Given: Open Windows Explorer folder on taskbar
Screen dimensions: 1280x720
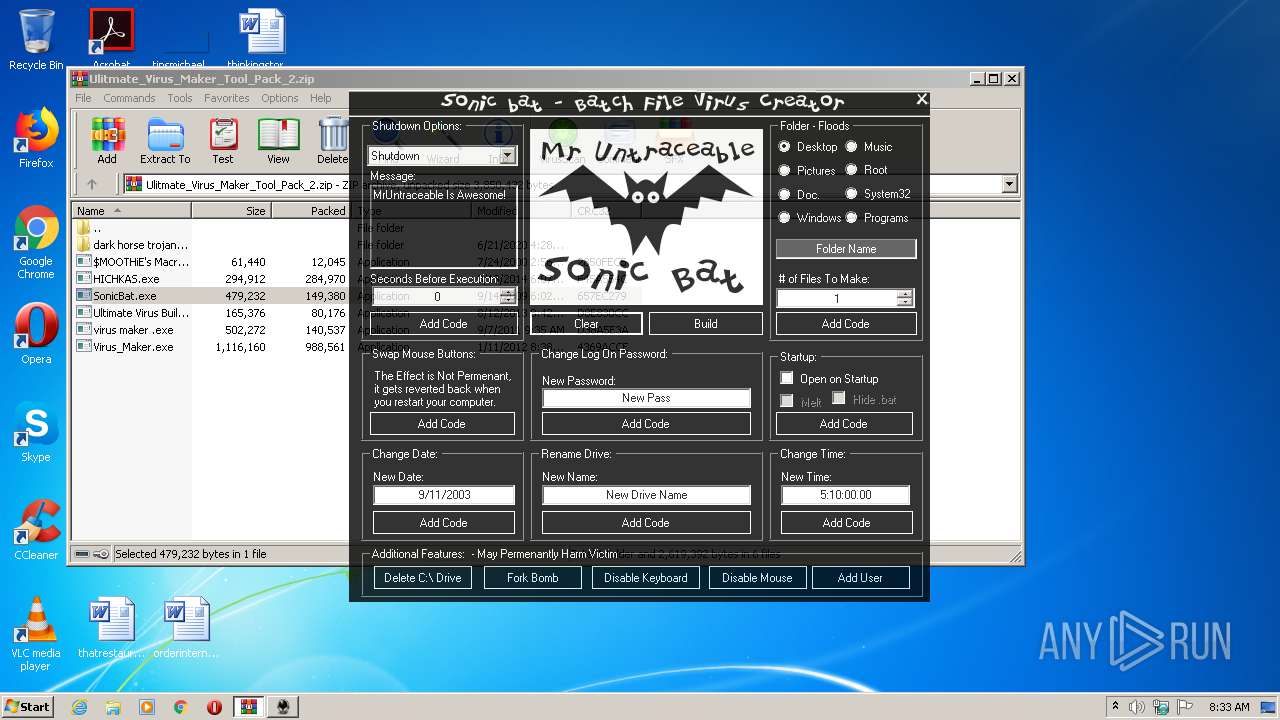Looking at the screenshot, I should [113, 707].
